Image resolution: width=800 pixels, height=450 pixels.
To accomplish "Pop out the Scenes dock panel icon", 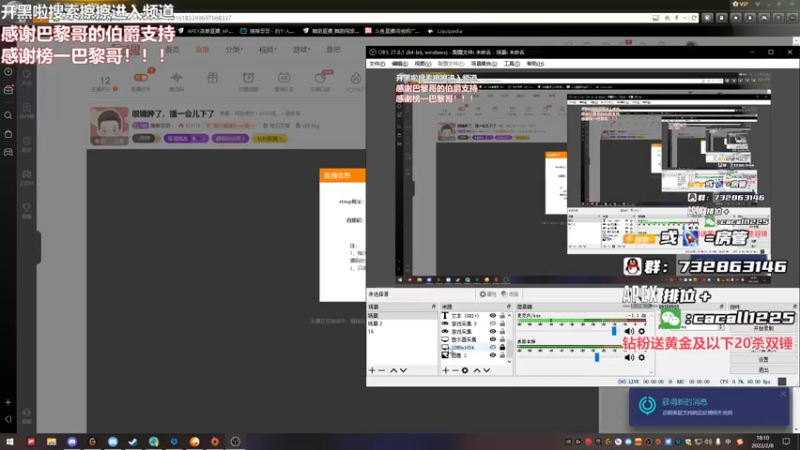I will (434, 307).
